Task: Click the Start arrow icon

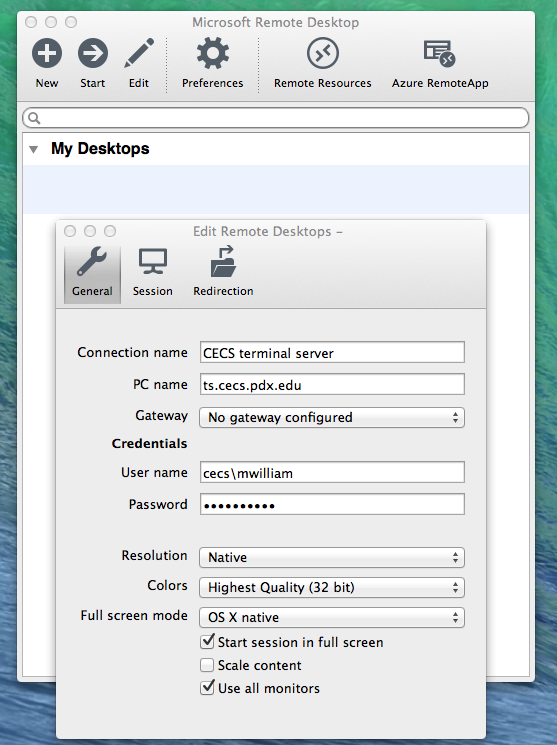Action: coord(93,53)
